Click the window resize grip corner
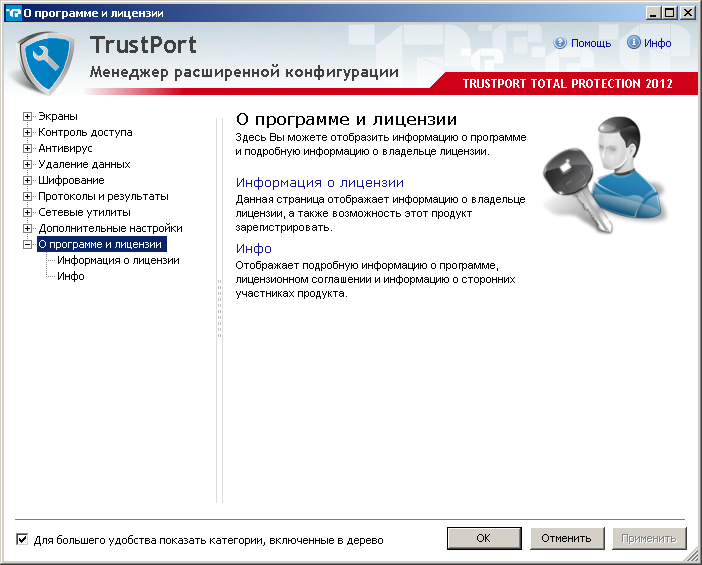Screen dimensions: 702x565 pyautogui.click(x=691, y=555)
